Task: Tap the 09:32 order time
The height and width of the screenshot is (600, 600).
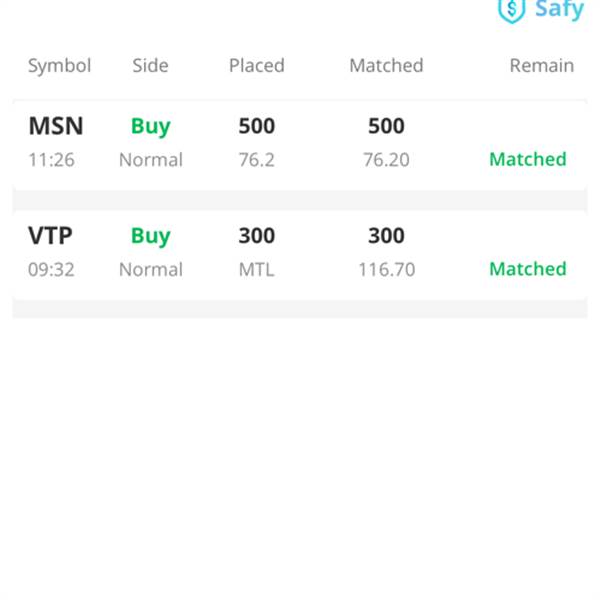Action: tap(51, 269)
